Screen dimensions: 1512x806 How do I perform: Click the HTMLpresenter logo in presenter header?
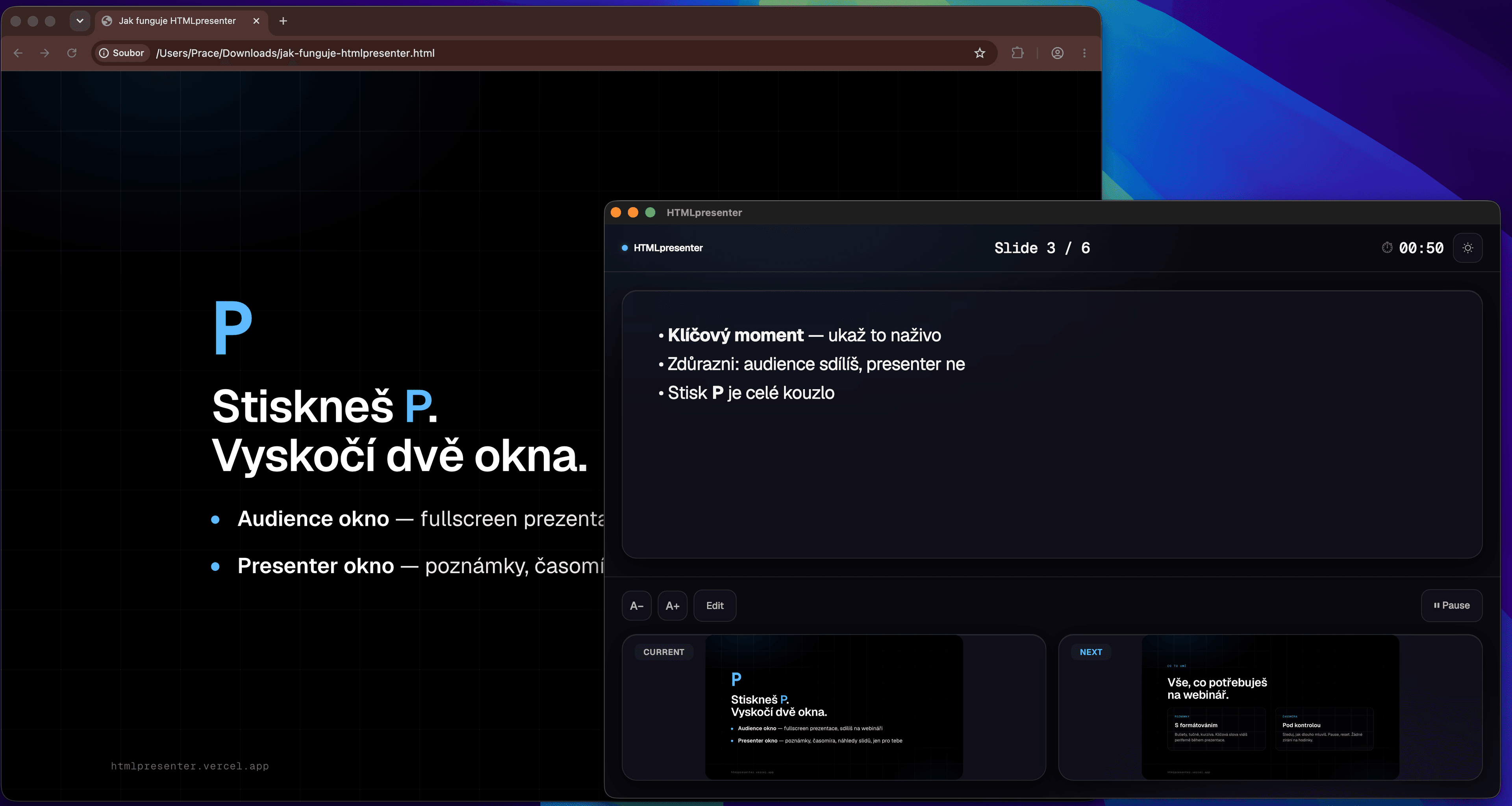coord(662,248)
